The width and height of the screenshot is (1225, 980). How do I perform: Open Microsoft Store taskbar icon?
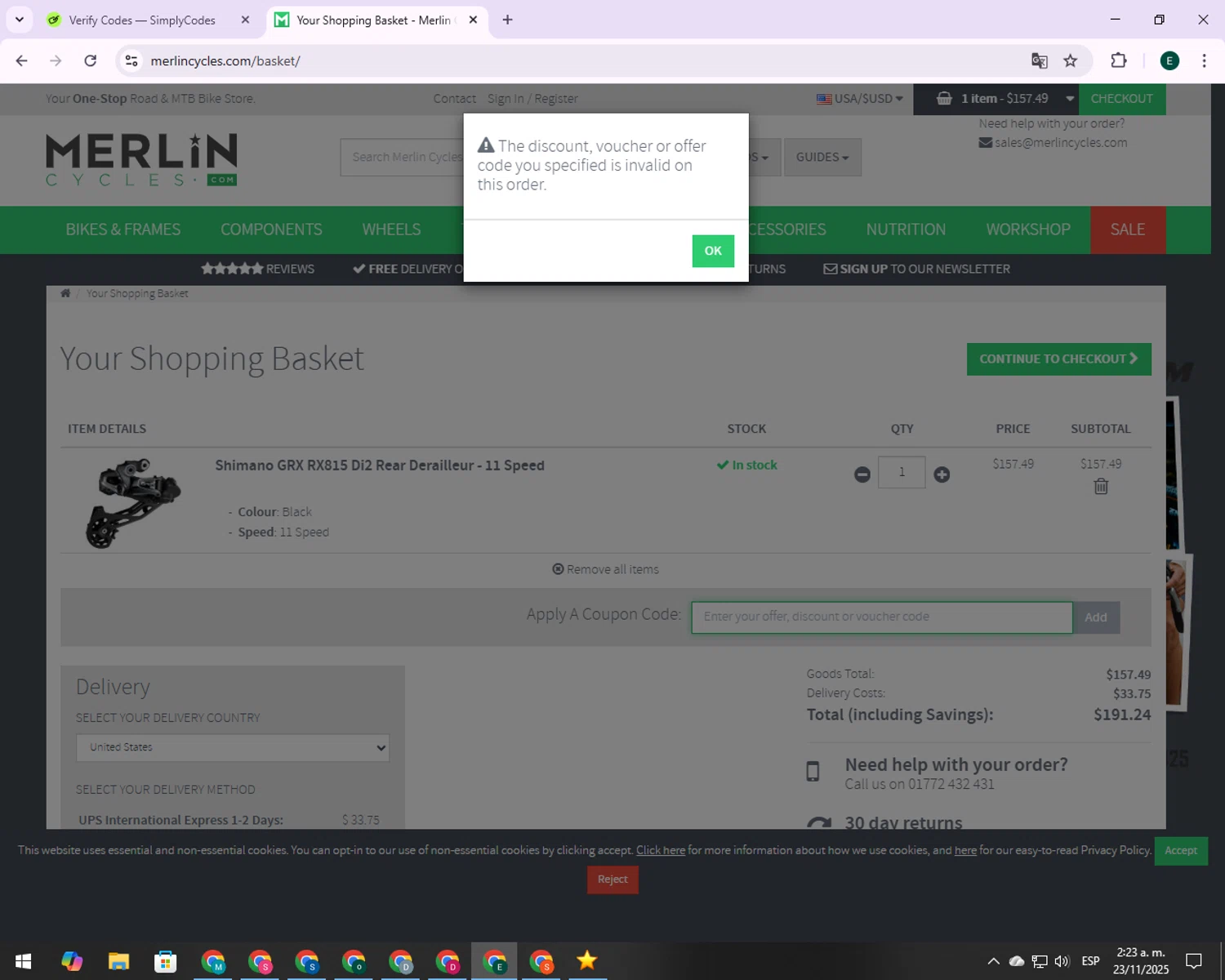pyautogui.click(x=166, y=961)
